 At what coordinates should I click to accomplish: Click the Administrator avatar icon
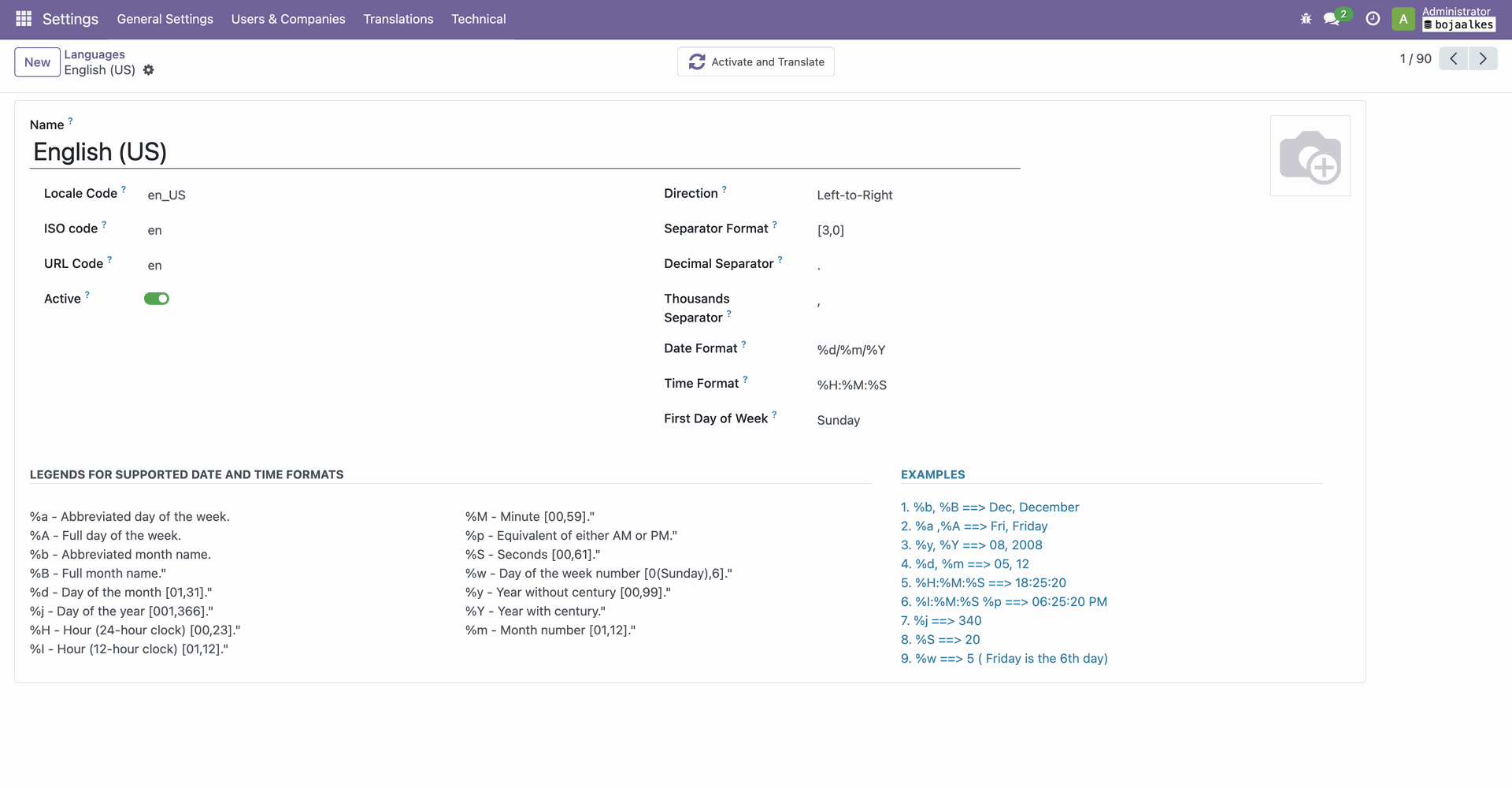(x=1403, y=19)
